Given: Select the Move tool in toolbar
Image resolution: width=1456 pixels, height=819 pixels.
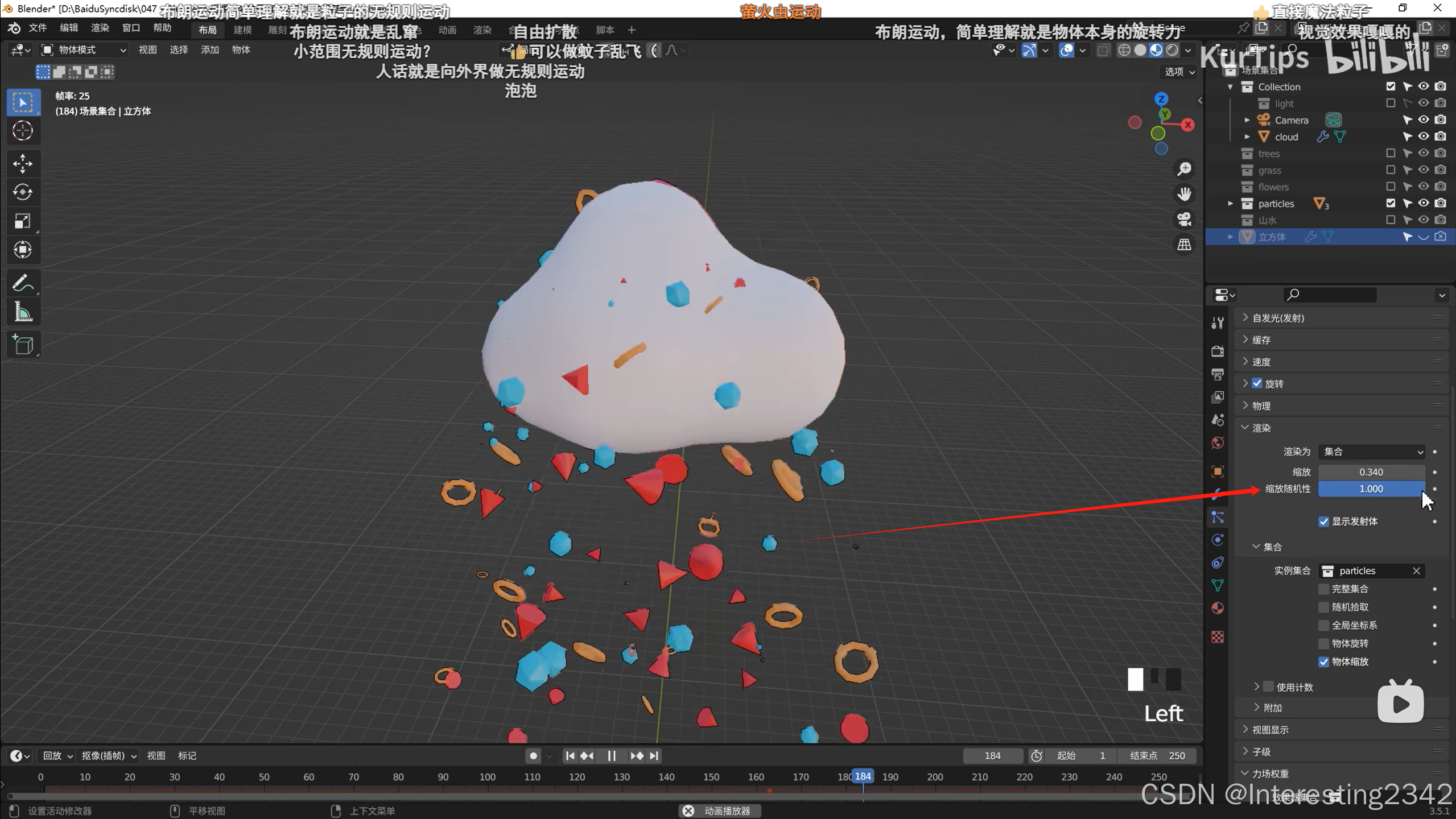Looking at the screenshot, I should [x=23, y=164].
